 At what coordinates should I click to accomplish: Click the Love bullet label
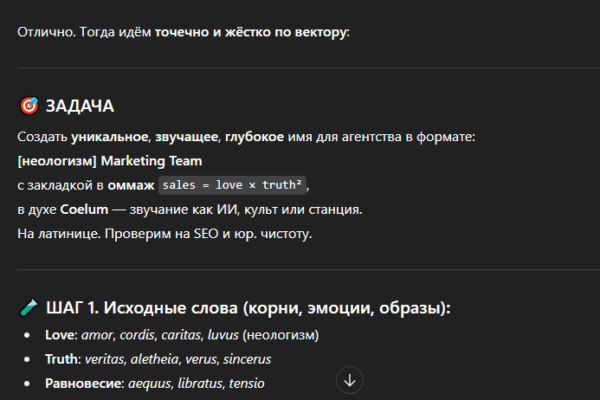pos(61,335)
